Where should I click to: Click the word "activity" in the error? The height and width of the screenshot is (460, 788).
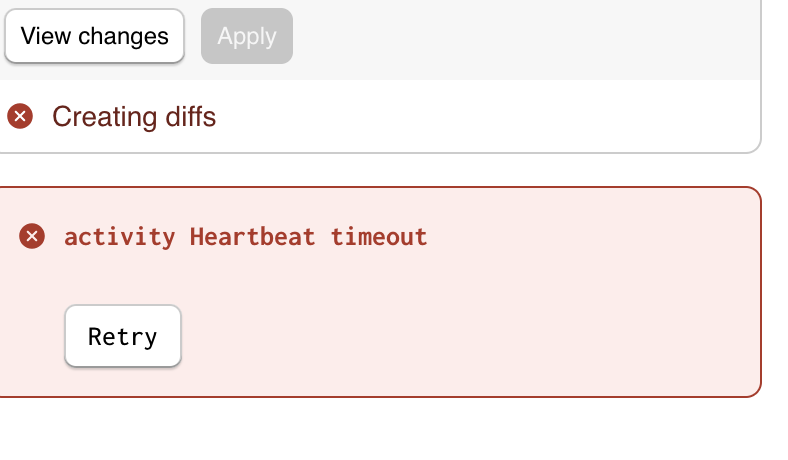[x=120, y=237]
